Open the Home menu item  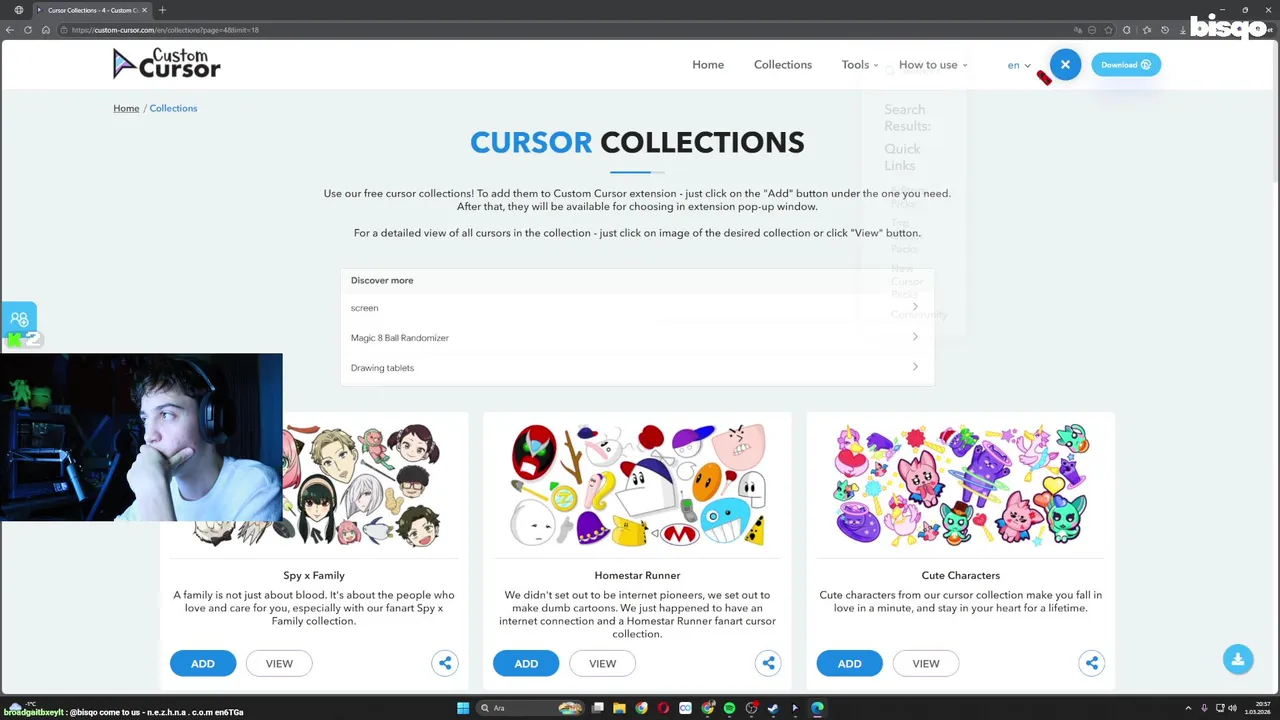708,65
